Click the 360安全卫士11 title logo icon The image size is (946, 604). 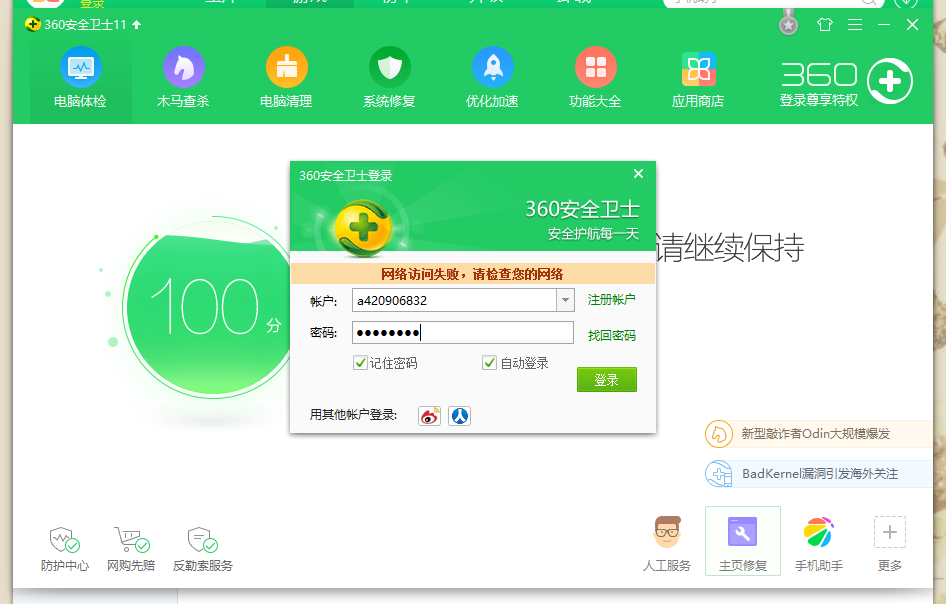33,25
